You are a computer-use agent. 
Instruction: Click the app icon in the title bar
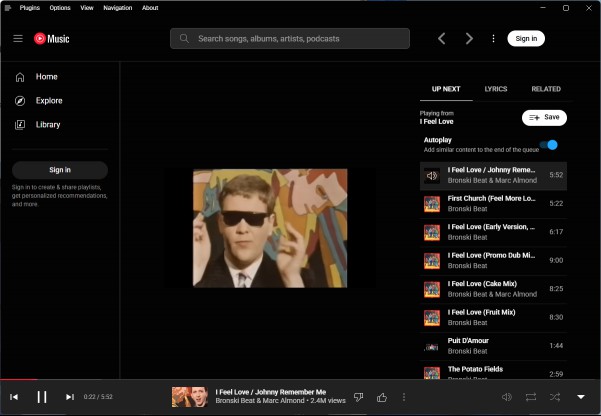7,8
